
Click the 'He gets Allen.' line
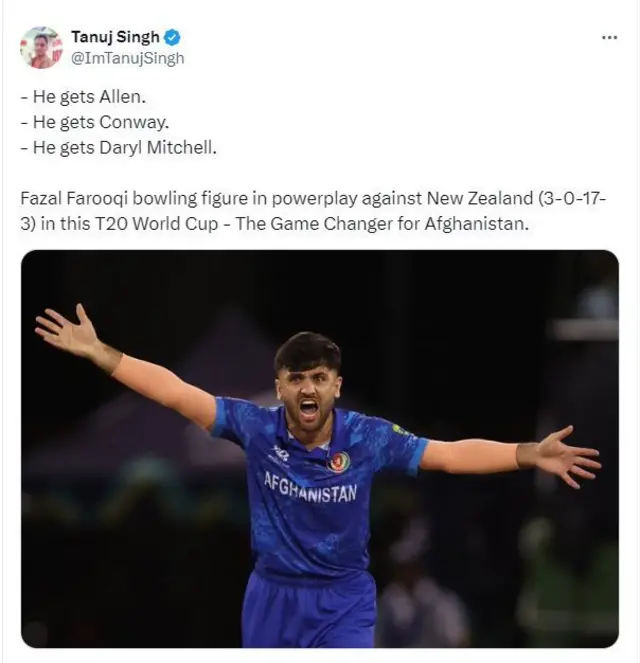click(83, 97)
